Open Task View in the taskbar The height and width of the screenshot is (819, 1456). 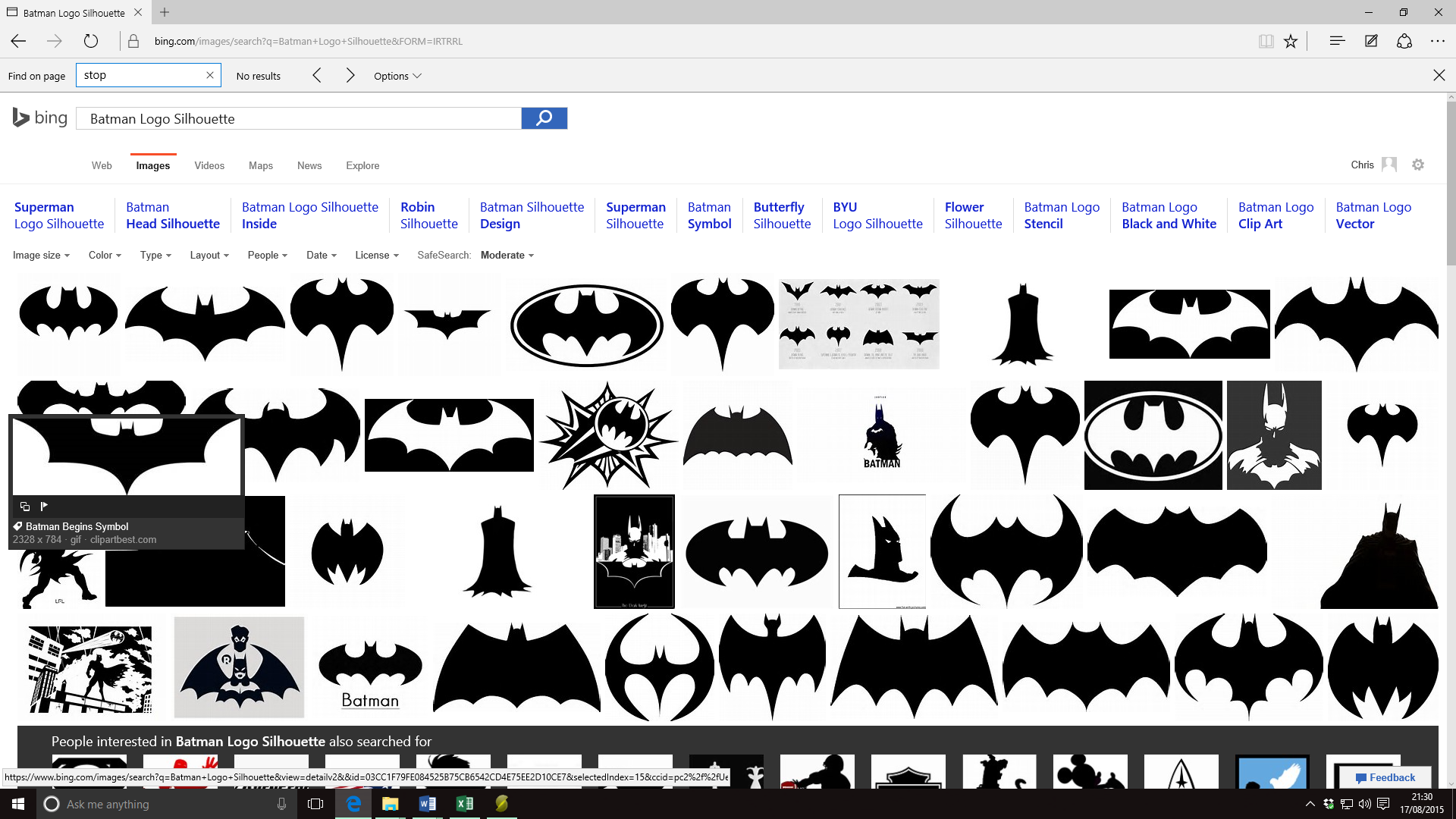(315, 804)
